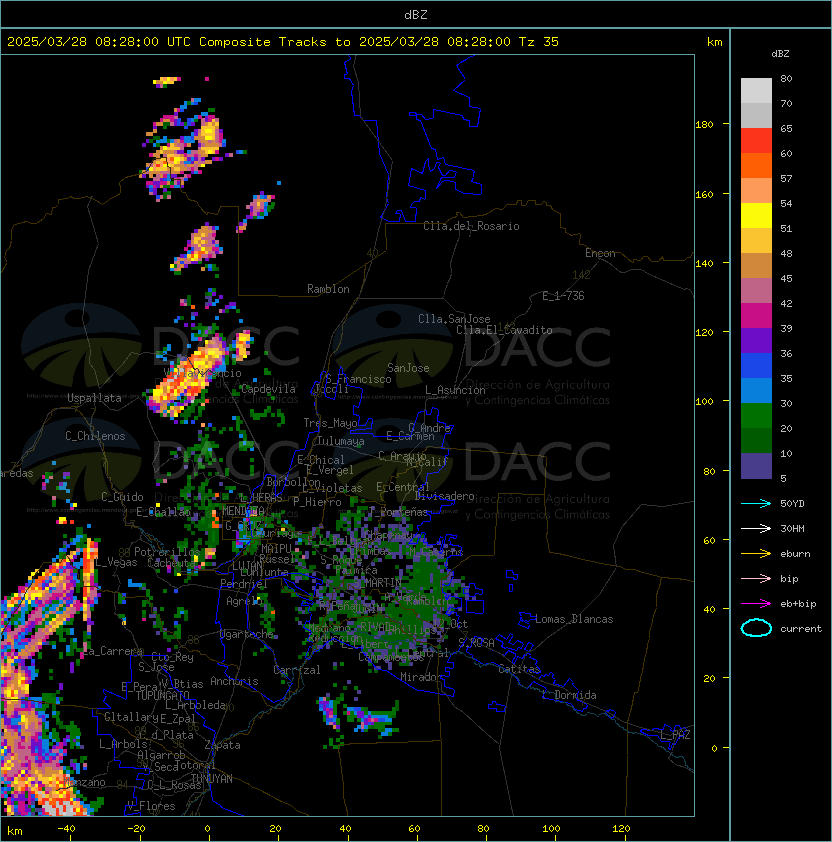Click the 'Uspallata' map label
Image resolution: width=832 pixels, height=842 pixels.
click(94, 398)
